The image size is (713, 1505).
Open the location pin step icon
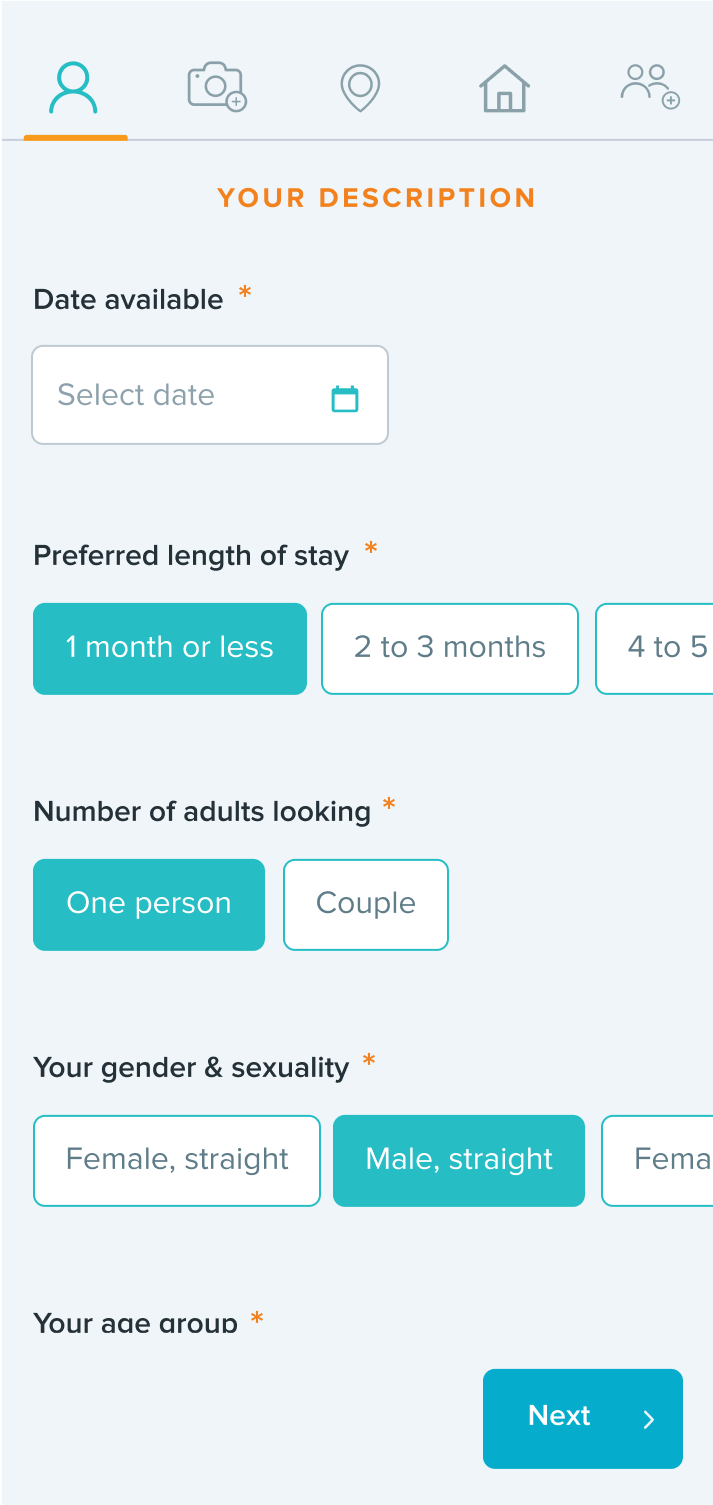pyautogui.click(x=360, y=88)
